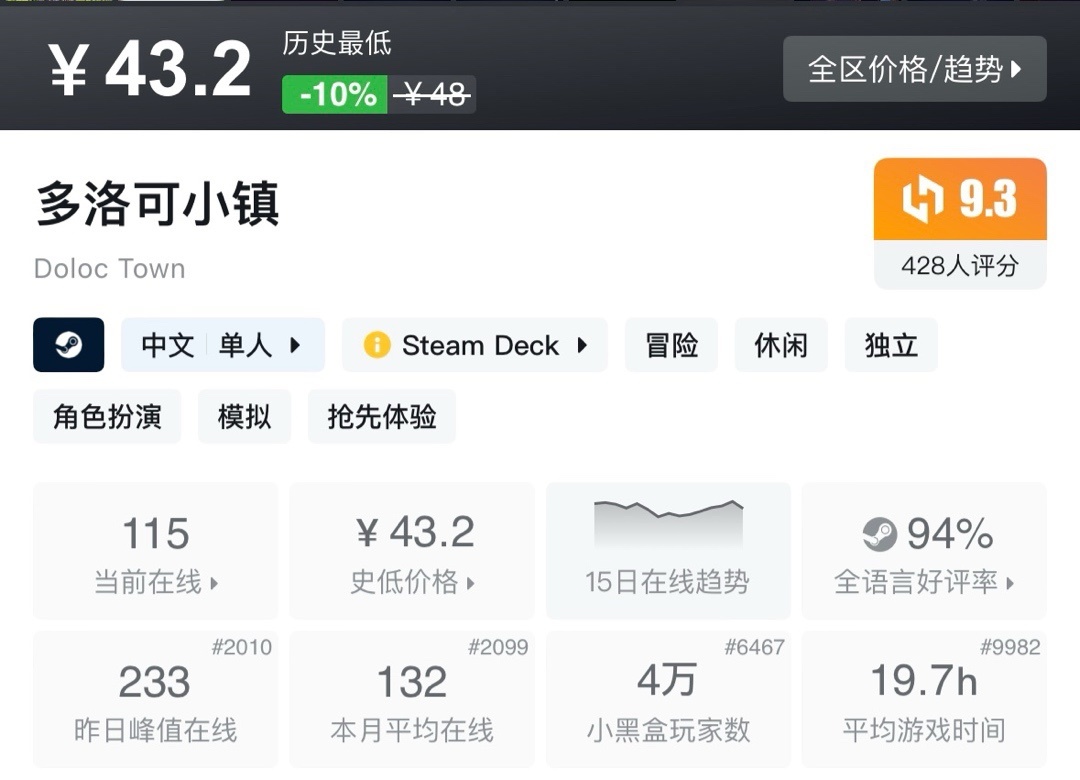Click the Xiaoheihe logo on 9.3 score
Image resolution: width=1080 pixels, height=780 pixels.
(922, 200)
